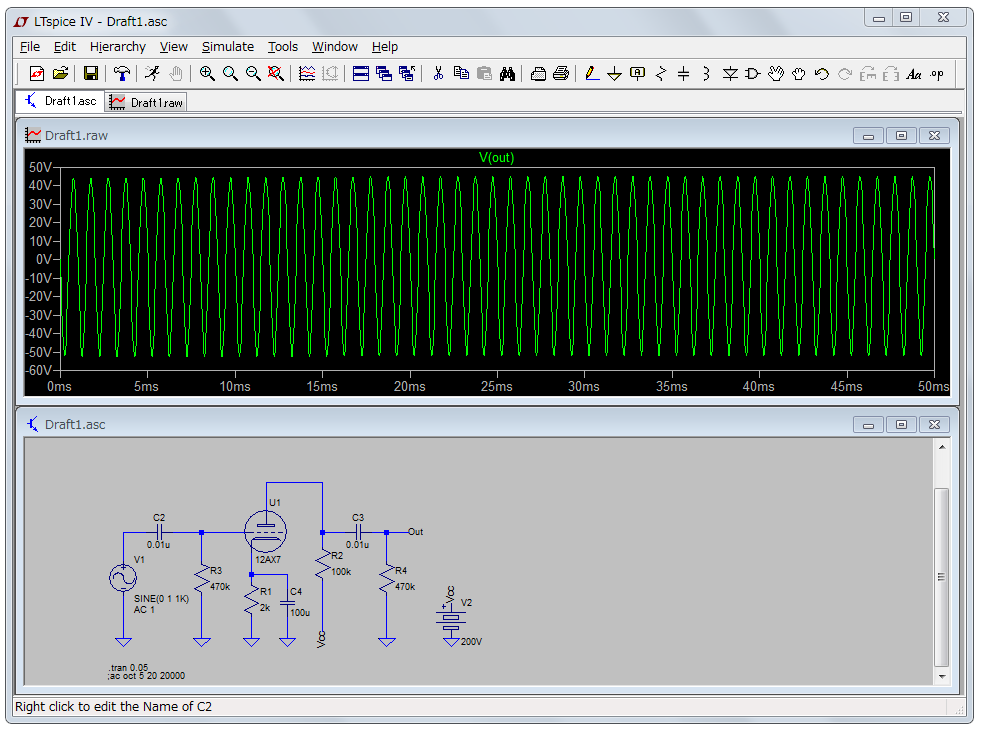Click the SPICE directive .op icon

coord(937,73)
